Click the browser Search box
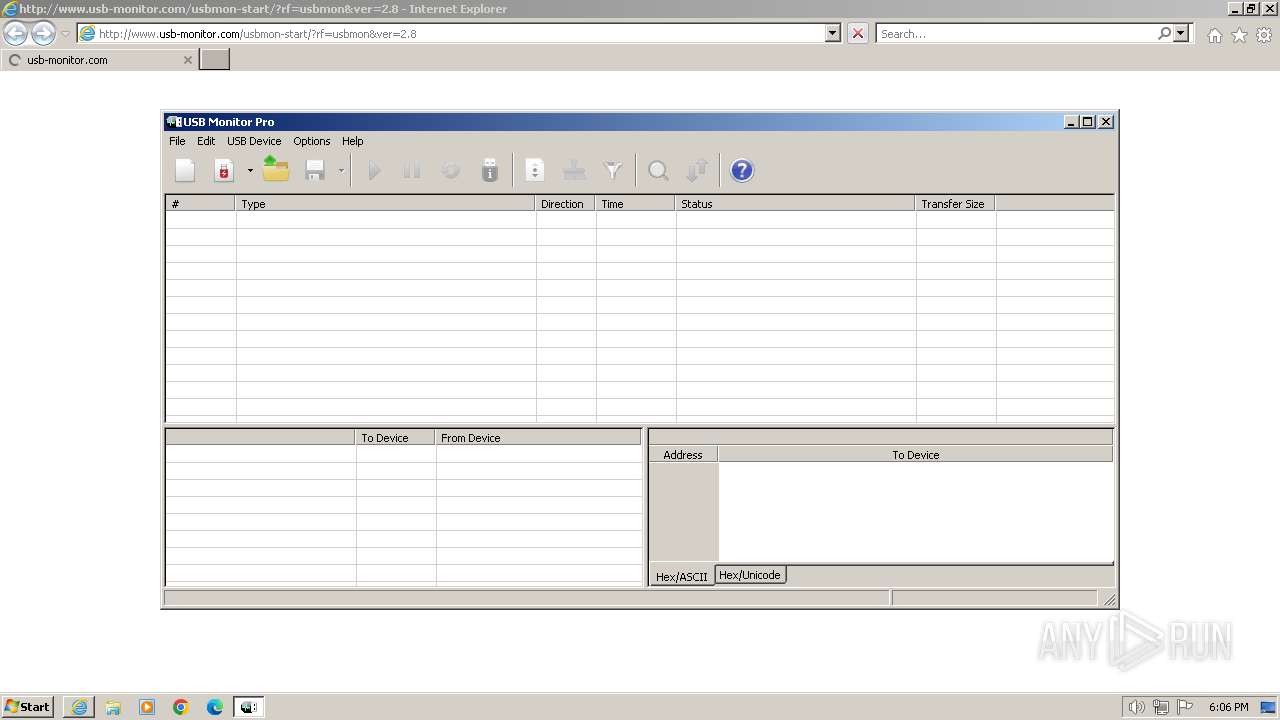The image size is (1280, 720). tap(1015, 33)
